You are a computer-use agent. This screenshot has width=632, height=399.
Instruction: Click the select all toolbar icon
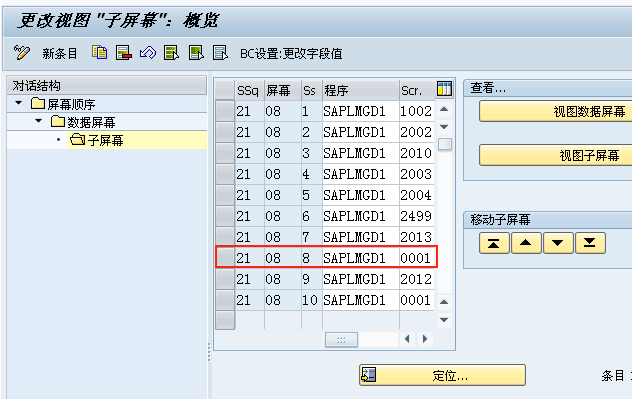[172, 52]
